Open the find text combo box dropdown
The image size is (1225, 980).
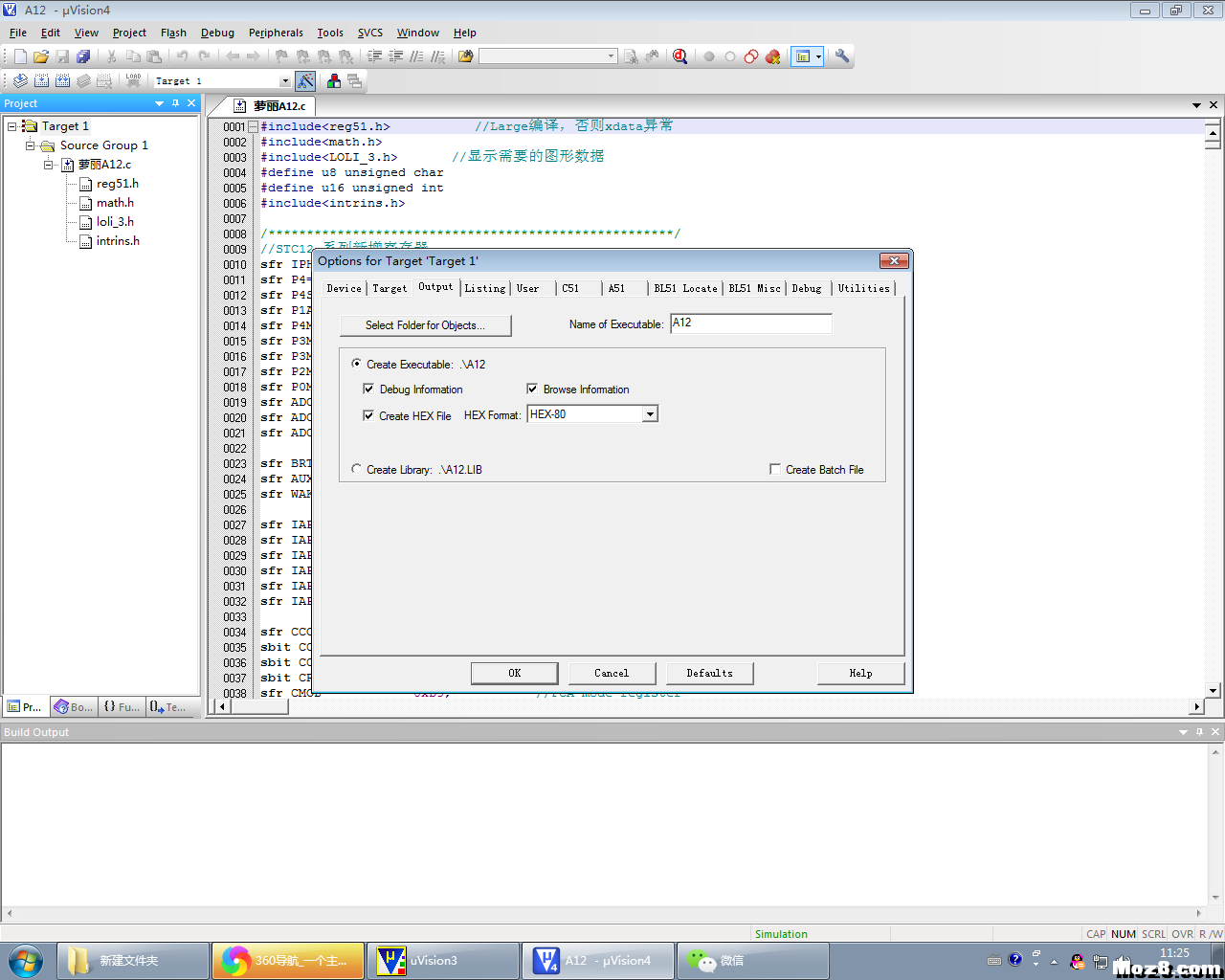pos(612,56)
